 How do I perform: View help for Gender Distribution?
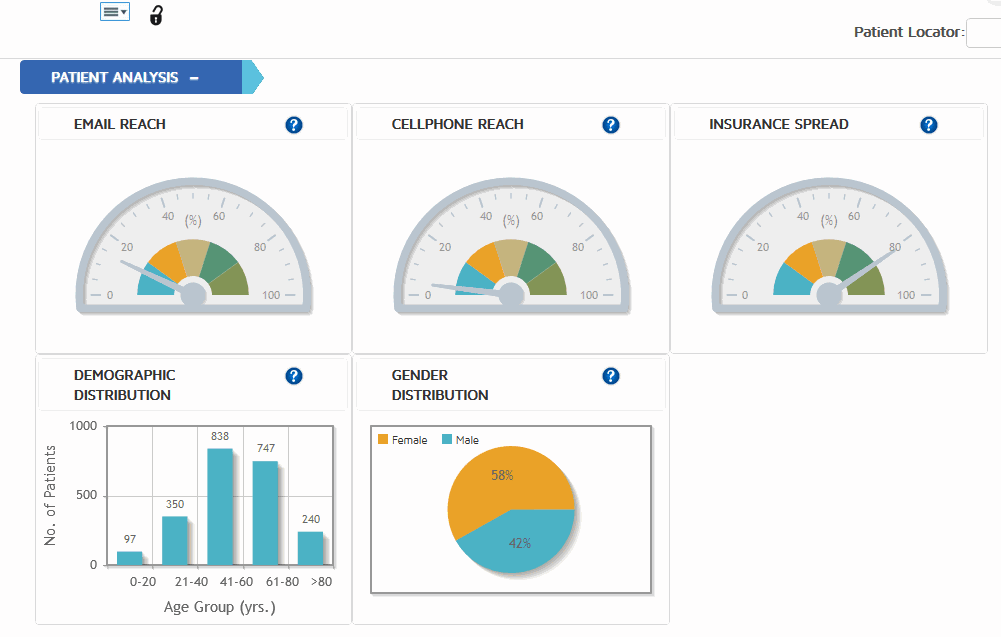click(x=611, y=376)
